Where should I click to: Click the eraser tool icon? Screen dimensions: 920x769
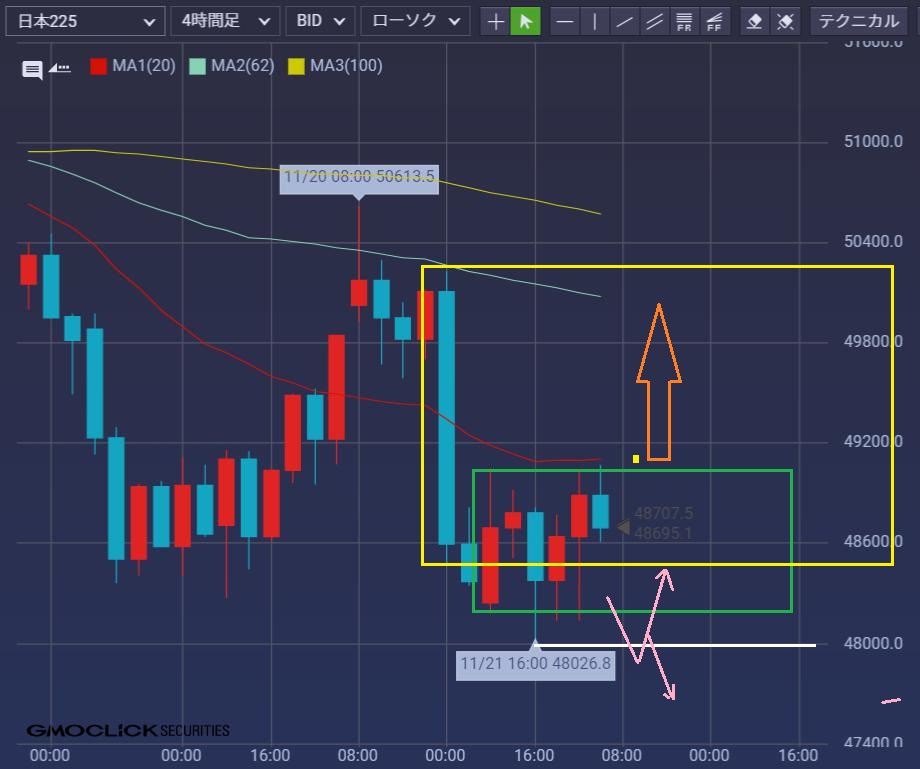(x=756, y=21)
